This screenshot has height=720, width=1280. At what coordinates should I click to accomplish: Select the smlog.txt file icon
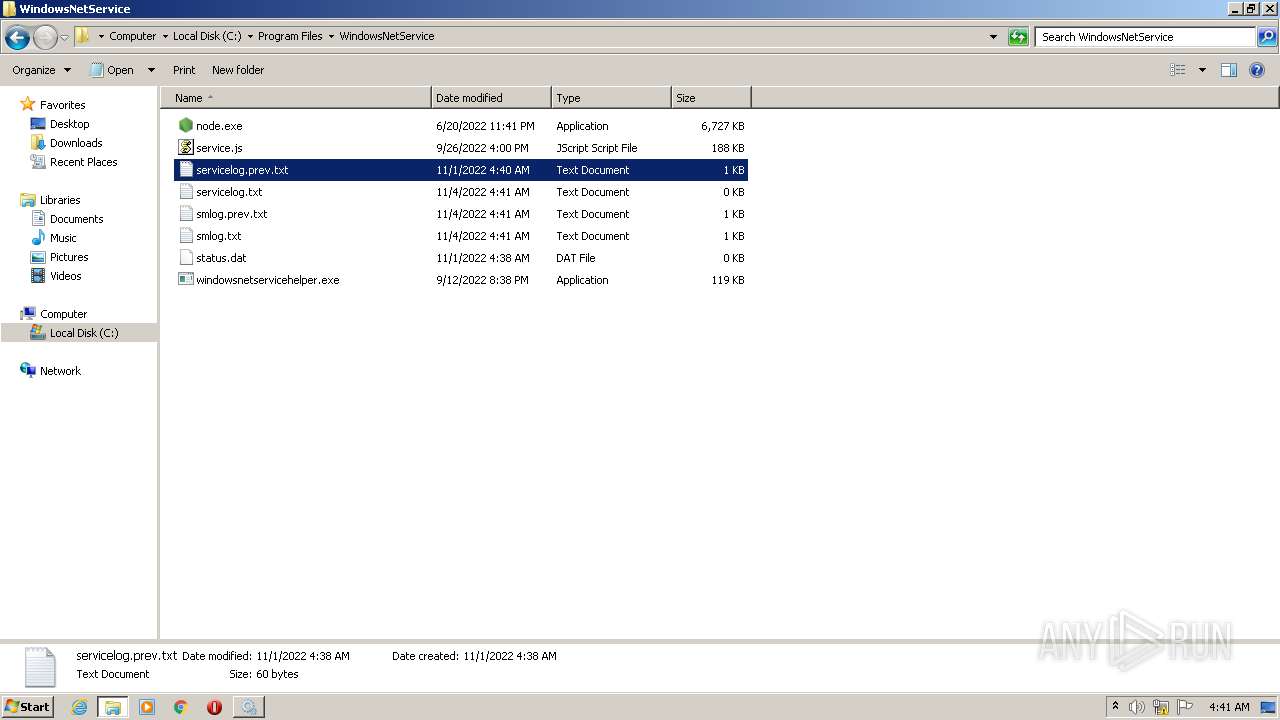[x=185, y=236]
